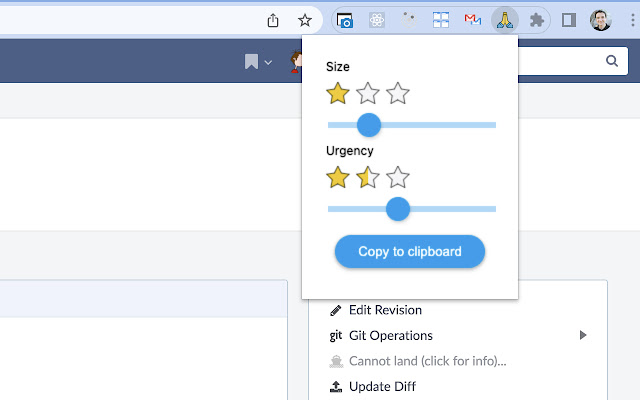Open the blue grid tiles extension
Screen dimensions: 640x400
441,20
